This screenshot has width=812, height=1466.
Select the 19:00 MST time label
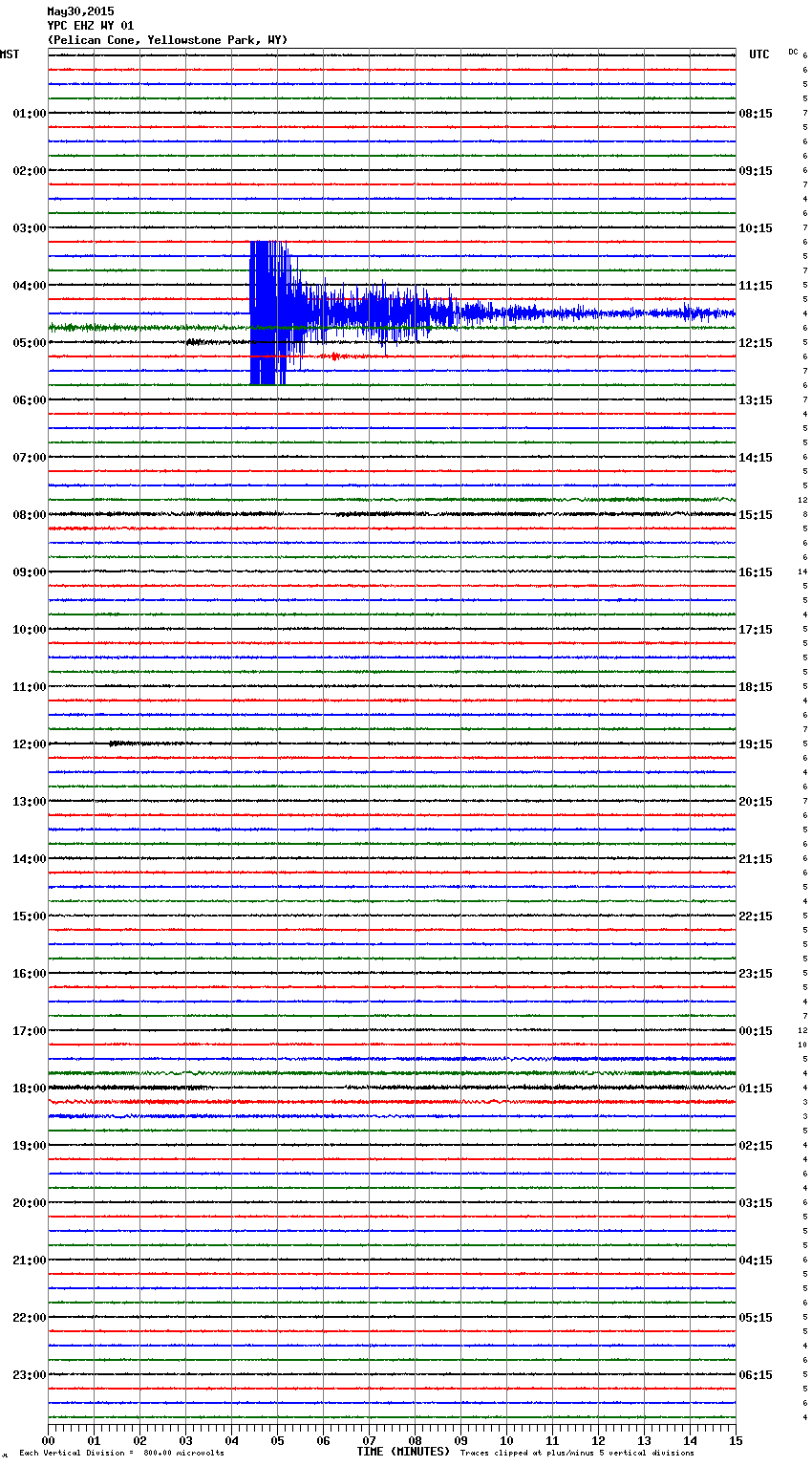[30, 1146]
